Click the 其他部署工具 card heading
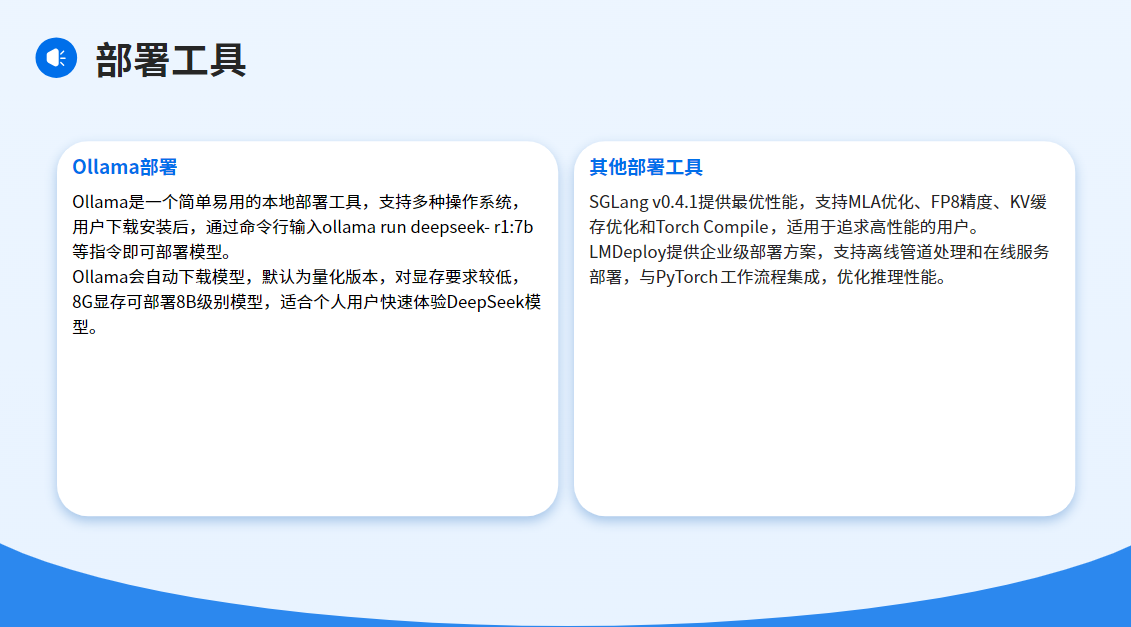This screenshot has width=1131, height=627. 646,167
